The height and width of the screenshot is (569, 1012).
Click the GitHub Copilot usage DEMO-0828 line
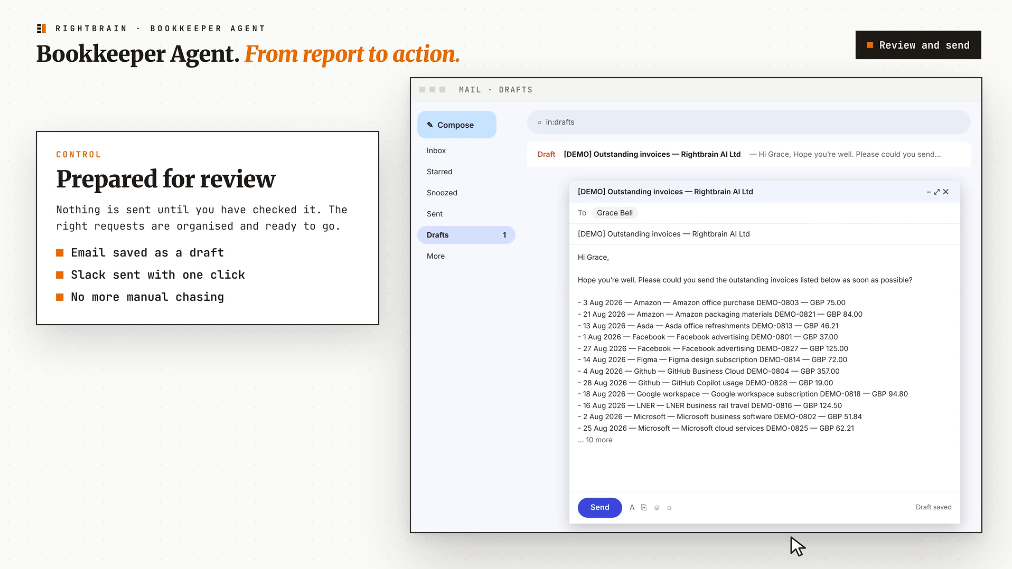[705, 383]
